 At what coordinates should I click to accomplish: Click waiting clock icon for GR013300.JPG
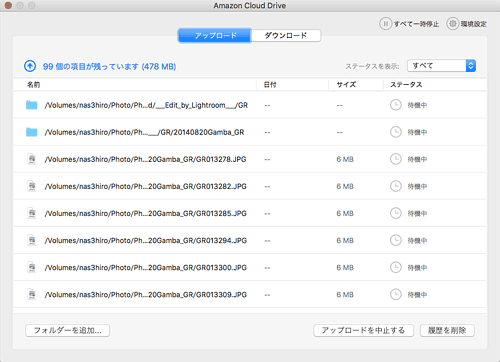pos(396,267)
